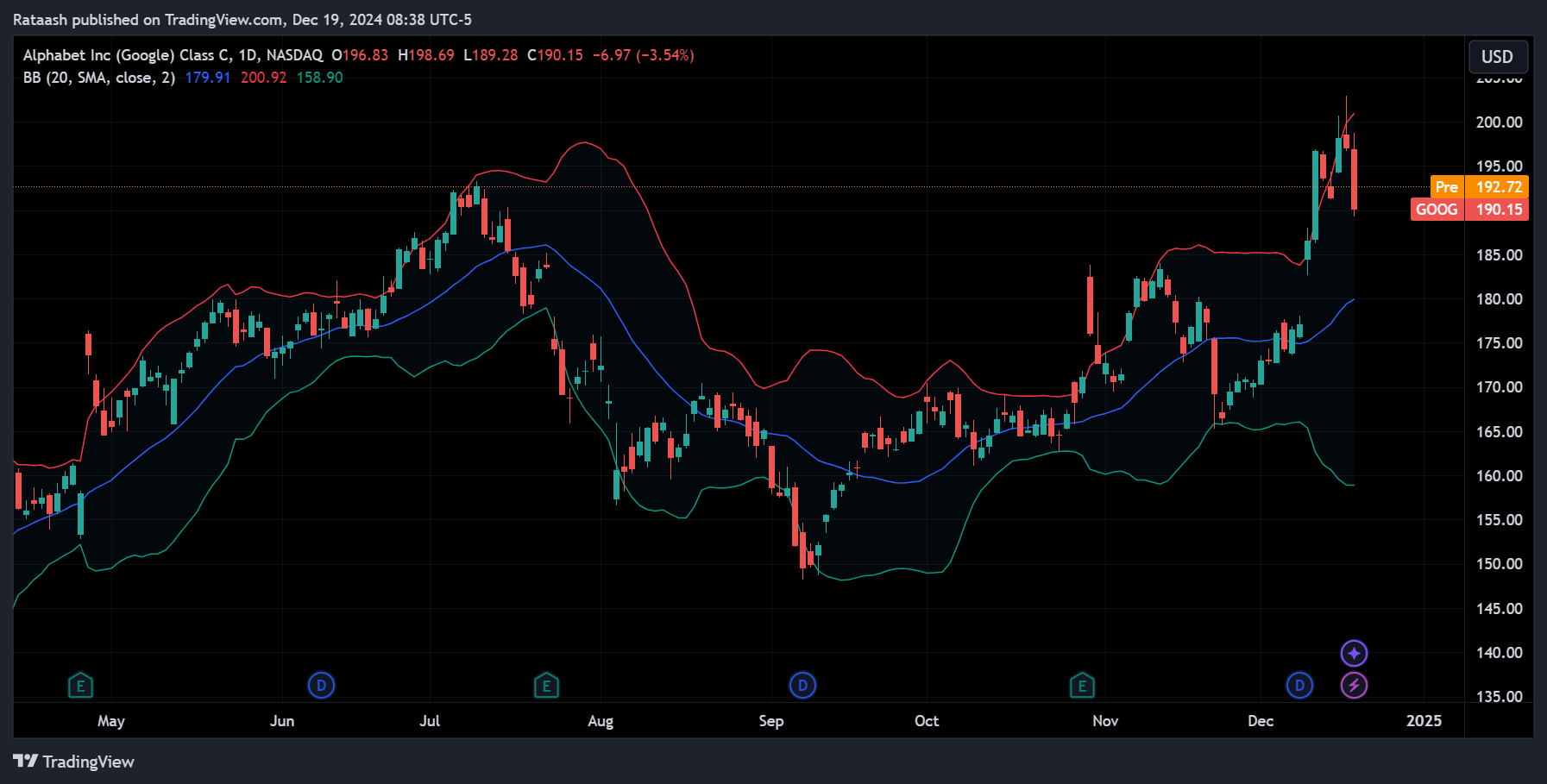Click the Oct label on time axis
Screen dimensions: 1547x784
(927, 721)
